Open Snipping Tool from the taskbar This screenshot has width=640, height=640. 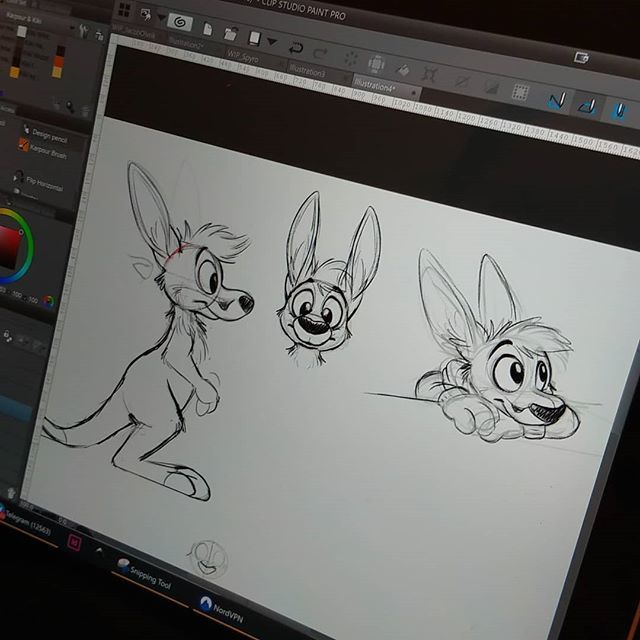click(144, 574)
